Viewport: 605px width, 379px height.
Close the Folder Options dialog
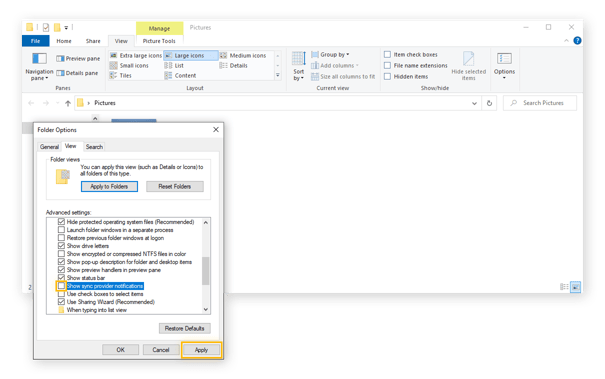pyautogui.click(x=216, y=130)
